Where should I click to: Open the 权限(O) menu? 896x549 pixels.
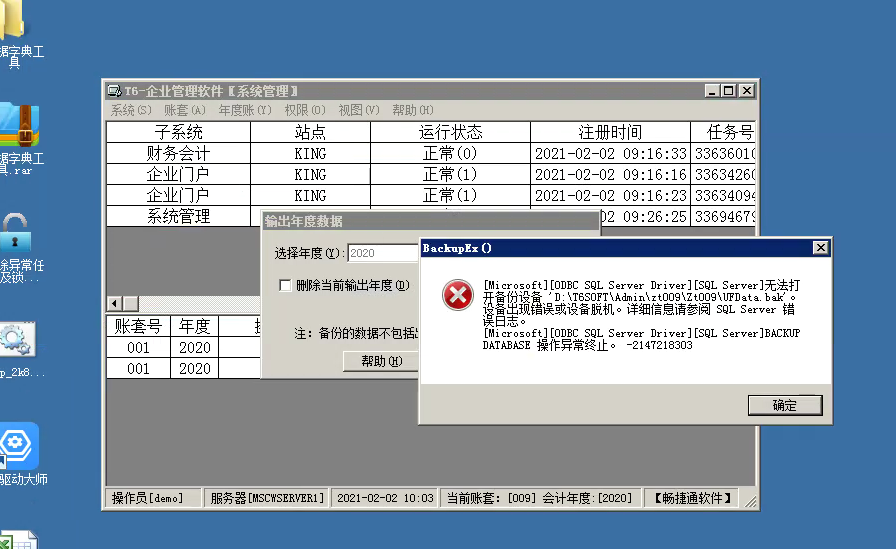[305, 110]
